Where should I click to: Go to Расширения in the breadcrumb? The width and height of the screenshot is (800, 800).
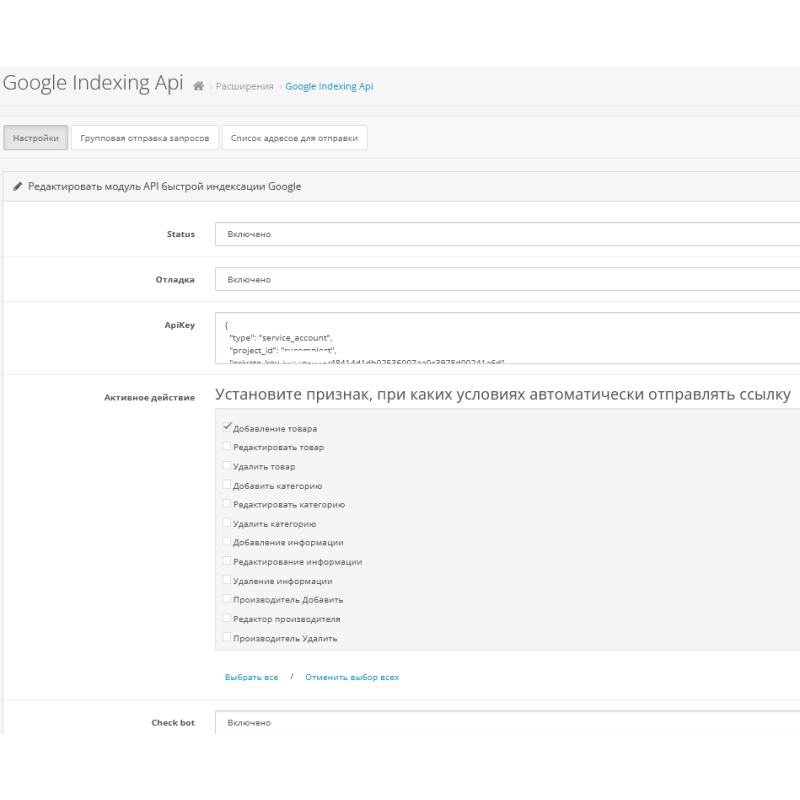(245, 87)
